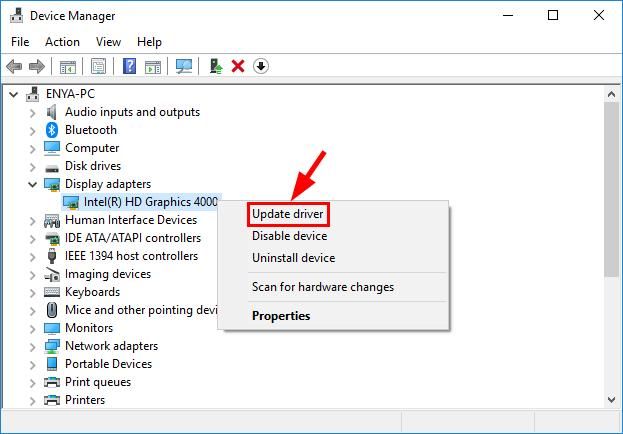Click the Scan for hardware changes monitor icon
The width and height of the screenshot is (623, 434).
183,66
